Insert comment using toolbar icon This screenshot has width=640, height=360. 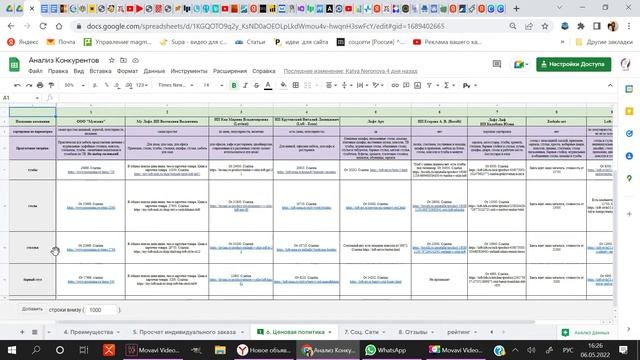click(x=406, y=85)
